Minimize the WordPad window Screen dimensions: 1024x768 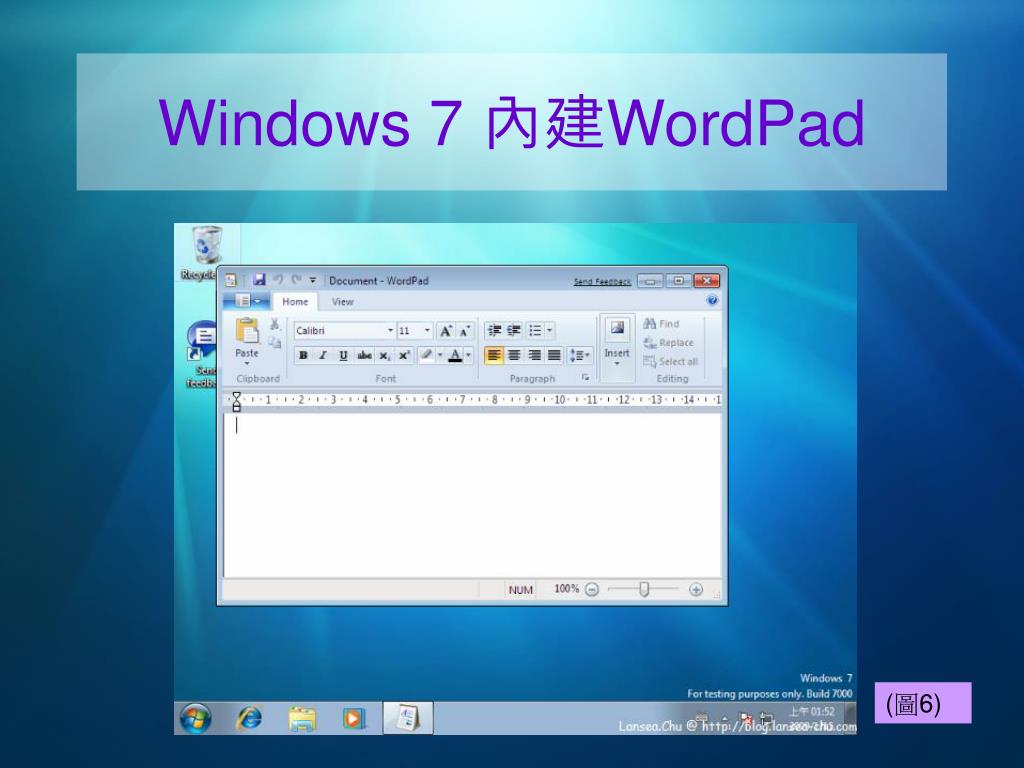click(x=650, y=281)
